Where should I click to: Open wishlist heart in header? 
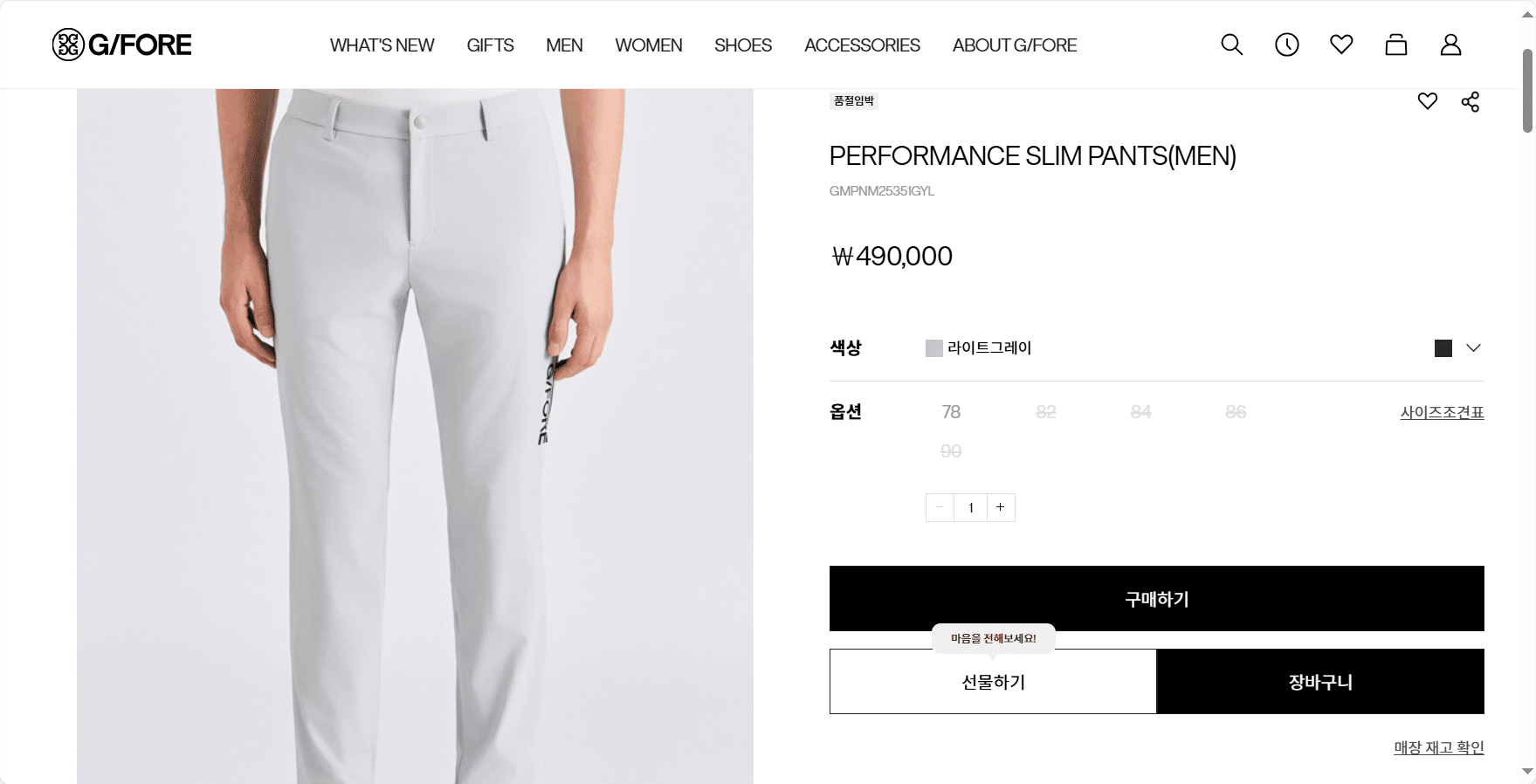[1341, 45]
